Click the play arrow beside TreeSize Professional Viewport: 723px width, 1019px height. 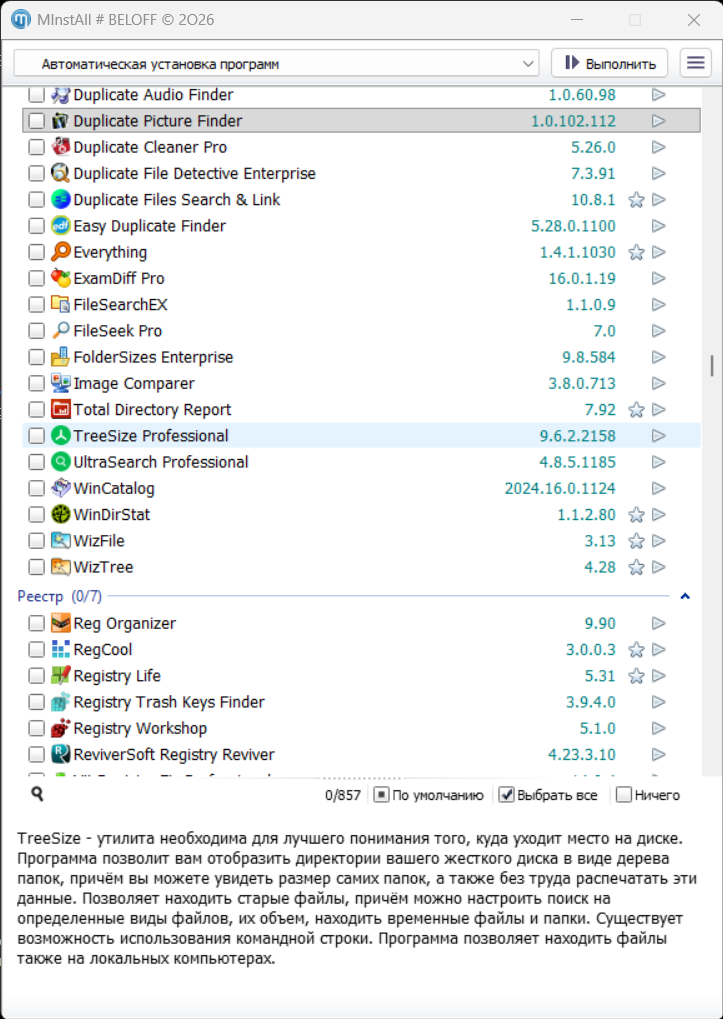coord(659,436)
